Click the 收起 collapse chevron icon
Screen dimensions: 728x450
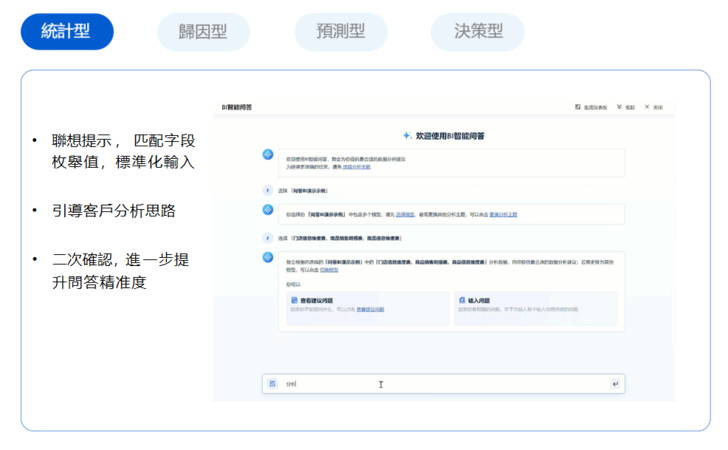click(620, 107)
